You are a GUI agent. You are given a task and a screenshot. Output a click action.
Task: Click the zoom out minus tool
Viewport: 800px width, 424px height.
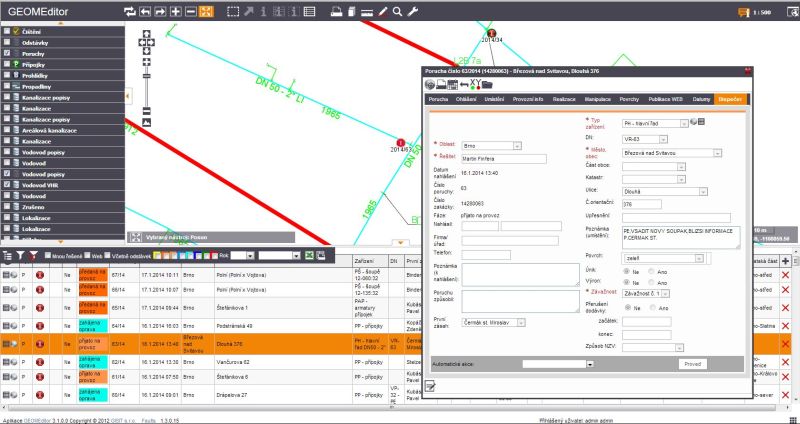pyautogui.click(x=191, y=11)
